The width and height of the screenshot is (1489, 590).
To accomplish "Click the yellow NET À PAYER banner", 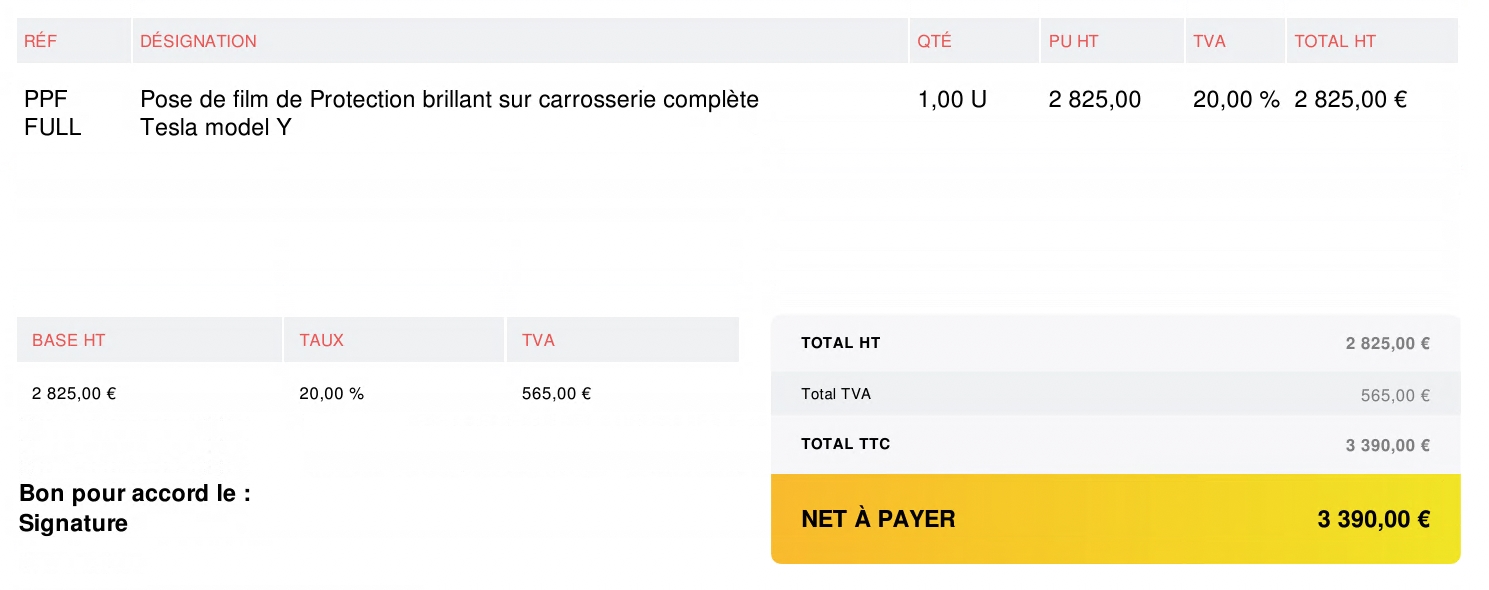I will tap(1115, 519).
